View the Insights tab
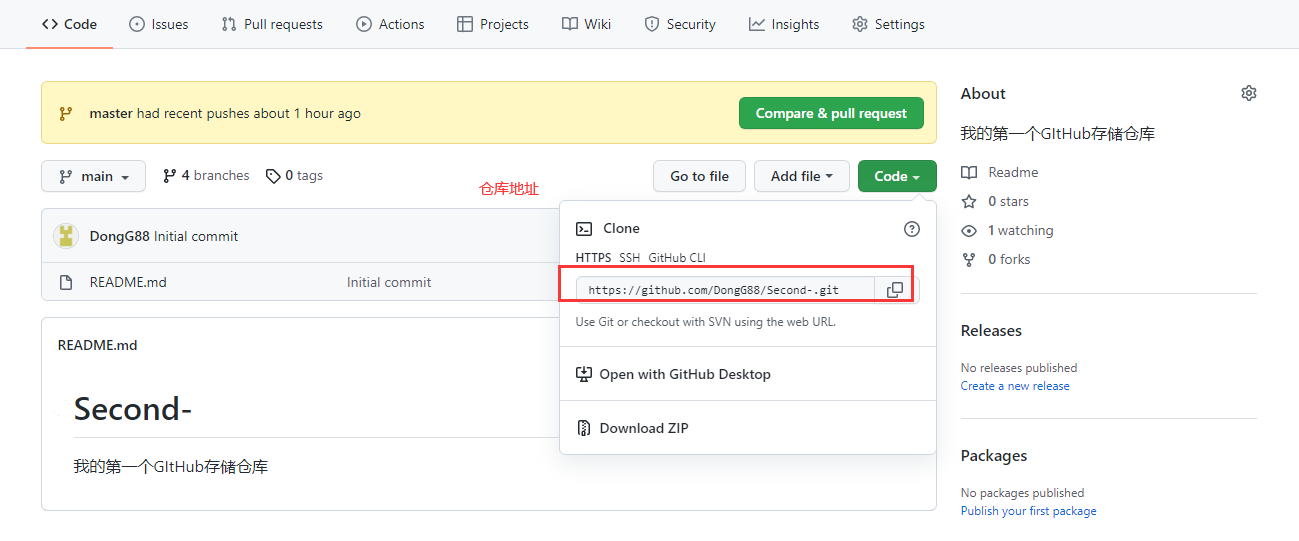 784,24
